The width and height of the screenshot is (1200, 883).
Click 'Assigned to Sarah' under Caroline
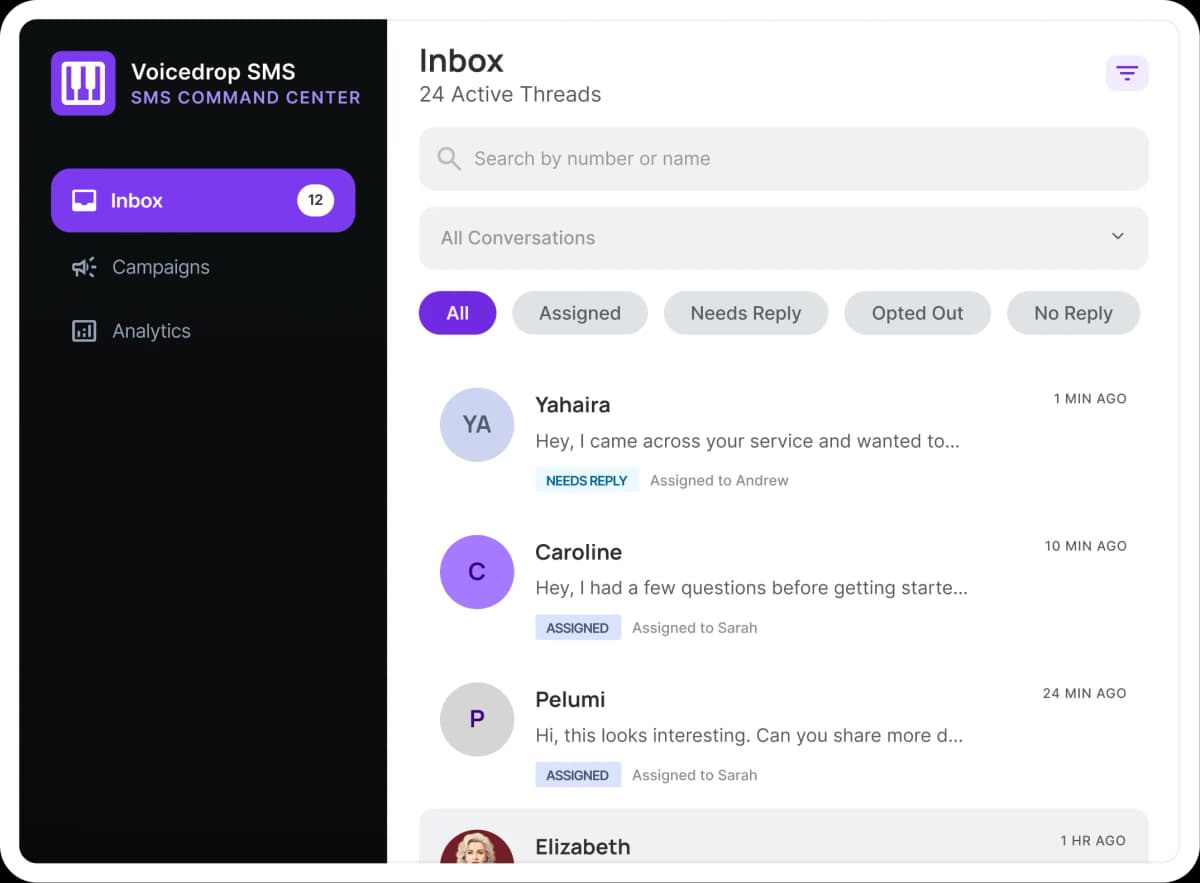694,628
